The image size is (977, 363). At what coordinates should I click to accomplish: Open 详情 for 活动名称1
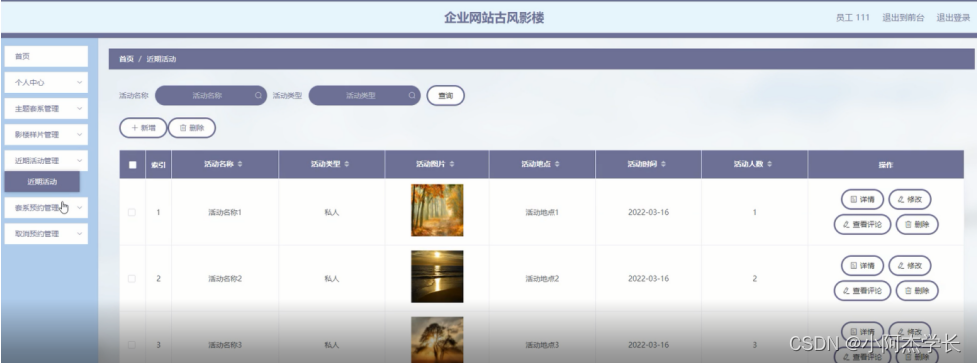[862, 199]
